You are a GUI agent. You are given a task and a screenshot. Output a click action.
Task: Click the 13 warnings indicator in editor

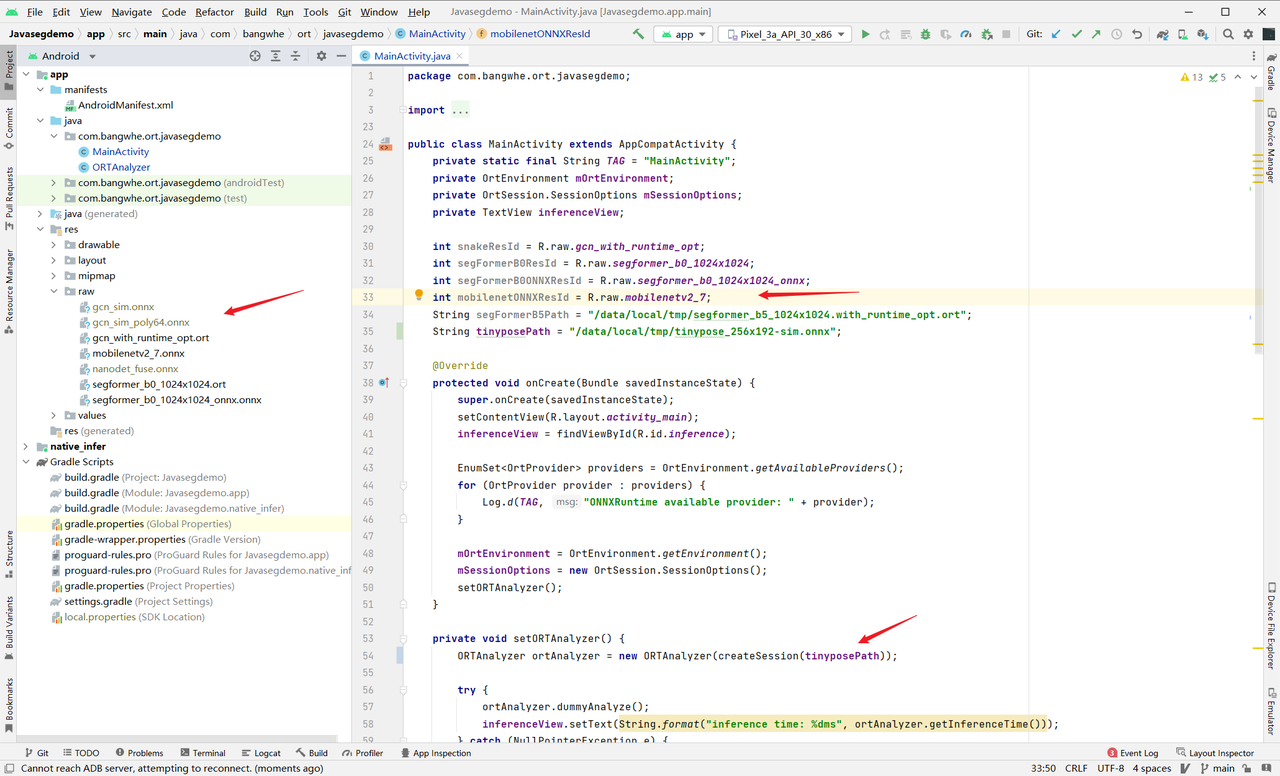[x=1192, y=77]
